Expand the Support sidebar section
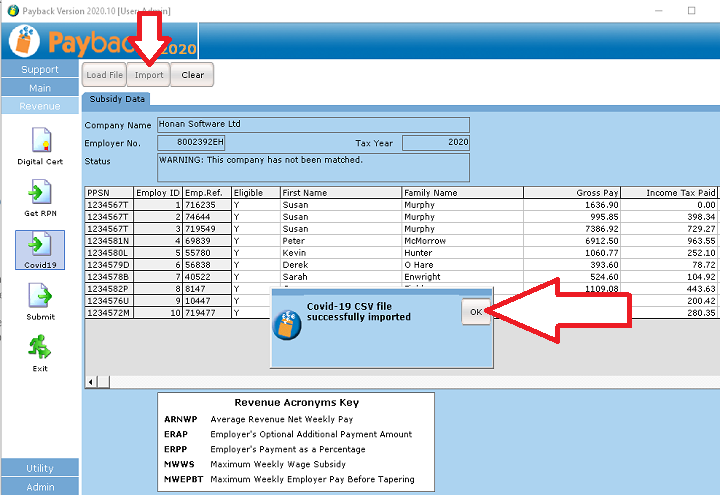Image resolution: width=720 pixels, height=495 pixels. click(40, 70)
